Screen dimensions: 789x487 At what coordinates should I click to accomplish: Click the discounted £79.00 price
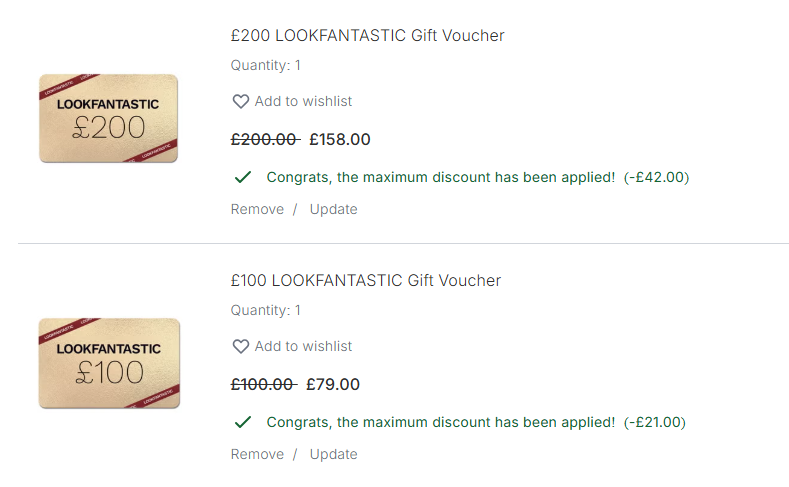click(333, 385)
